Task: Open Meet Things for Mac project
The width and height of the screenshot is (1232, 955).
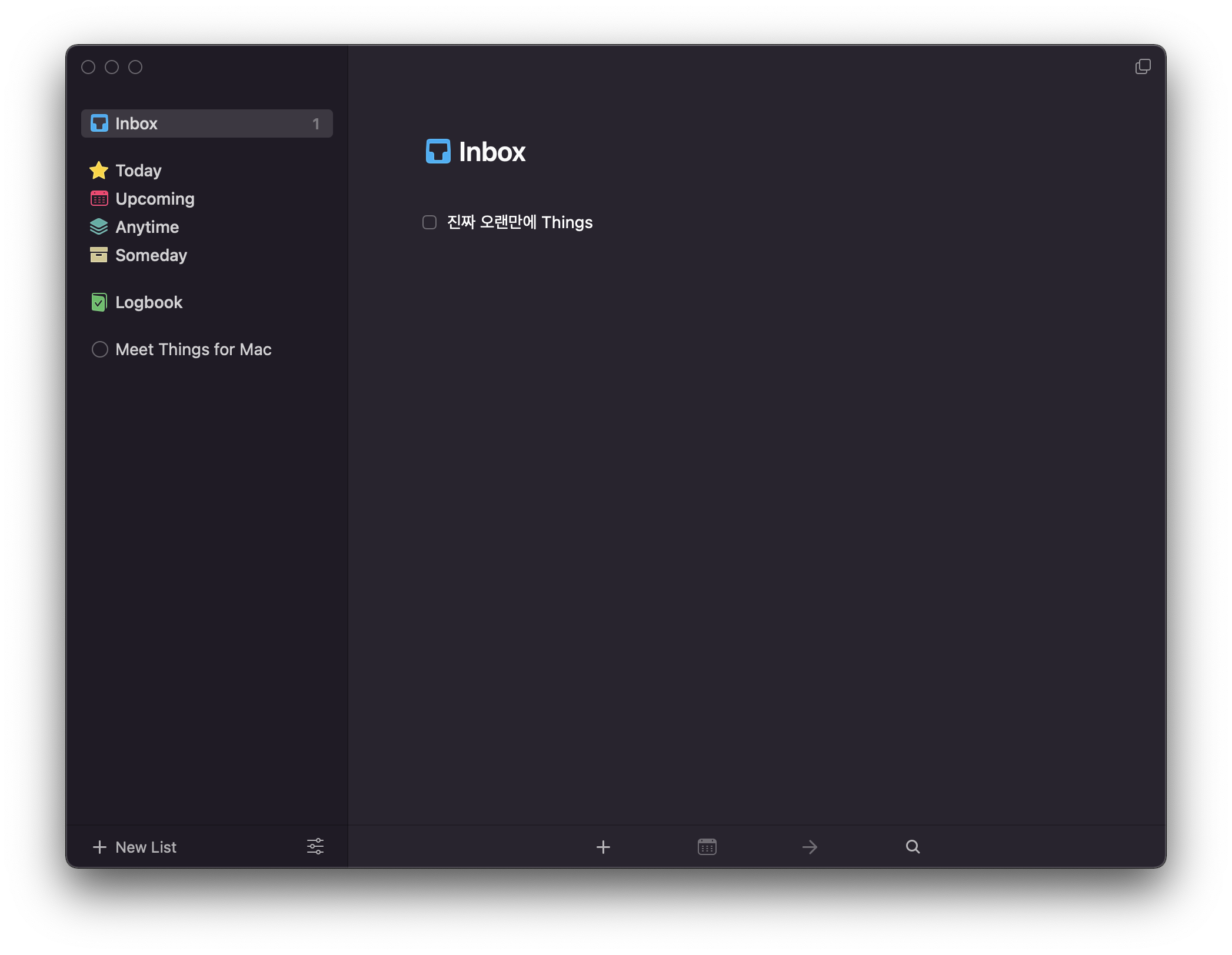Action: pos(193,349)
